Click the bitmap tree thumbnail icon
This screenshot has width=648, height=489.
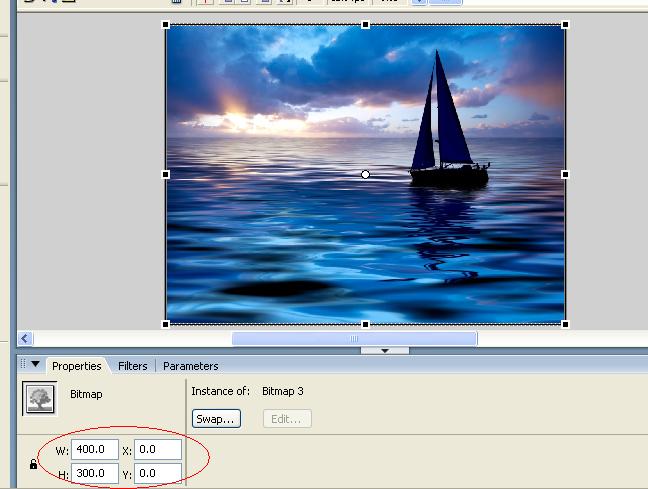click(40, 398)
